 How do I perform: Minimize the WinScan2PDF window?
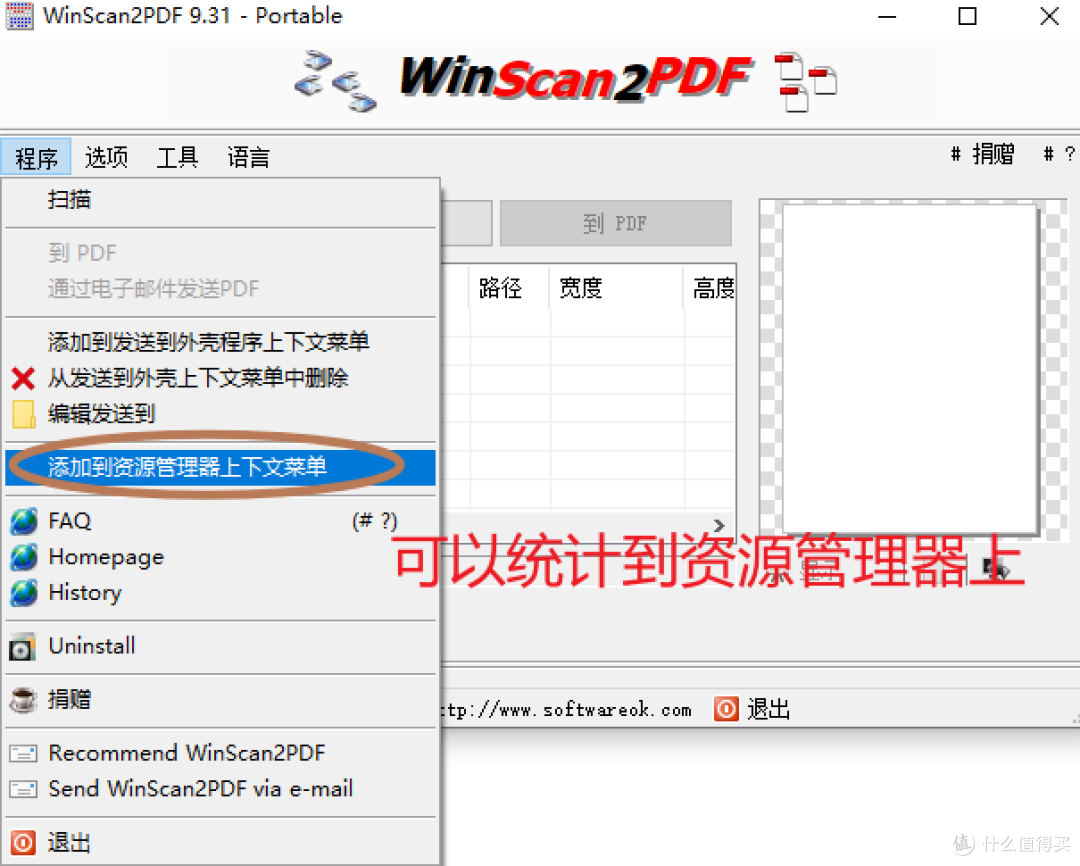pyautogui.click(x=886, y=17)
